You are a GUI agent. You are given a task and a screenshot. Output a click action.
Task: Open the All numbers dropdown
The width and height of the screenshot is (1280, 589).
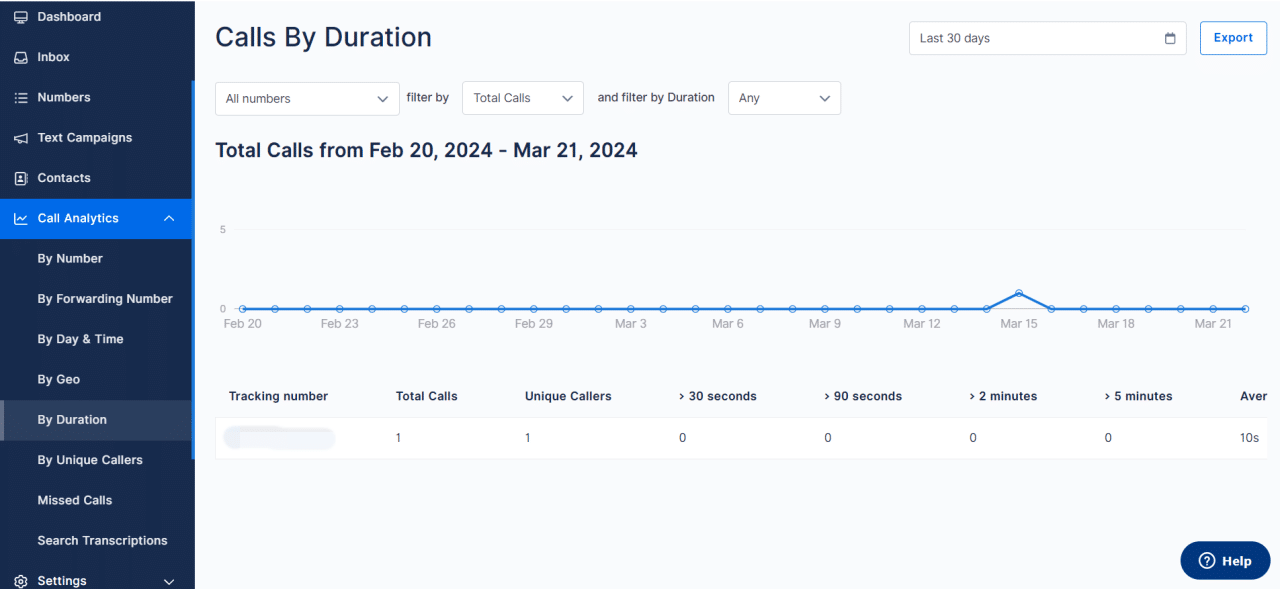(306, 98)
